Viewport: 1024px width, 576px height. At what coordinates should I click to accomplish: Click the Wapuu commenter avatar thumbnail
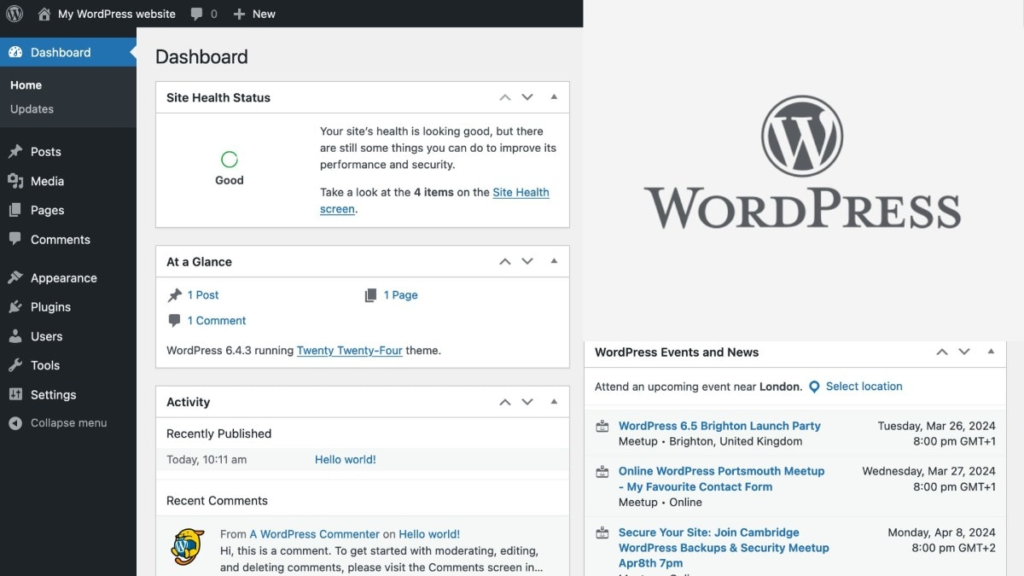tap(187, 547)
